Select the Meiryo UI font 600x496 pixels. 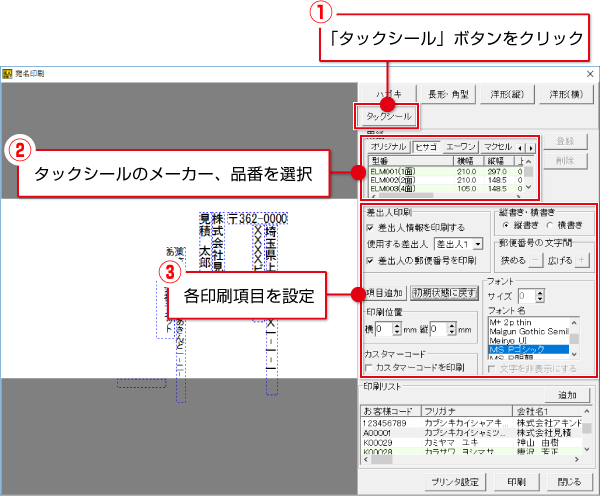(x=528, y=340)
